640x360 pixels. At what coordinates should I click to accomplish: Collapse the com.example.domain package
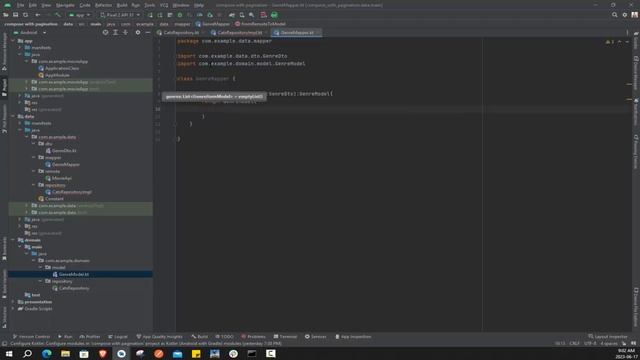(34, 260)
